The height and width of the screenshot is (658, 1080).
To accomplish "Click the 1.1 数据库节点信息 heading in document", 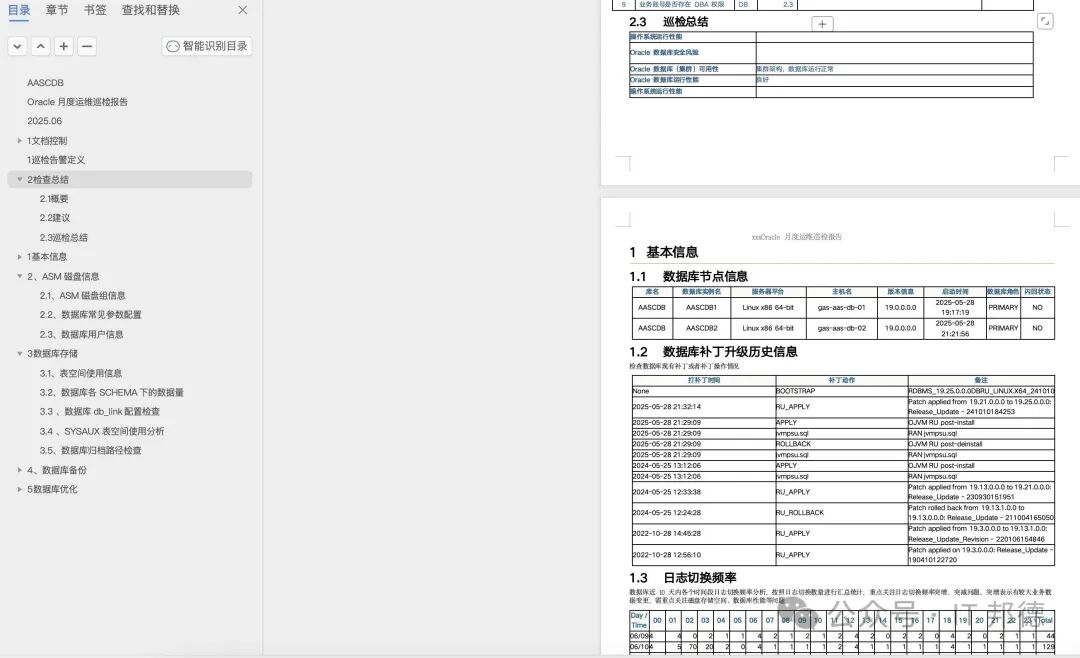I will (688, 276).
